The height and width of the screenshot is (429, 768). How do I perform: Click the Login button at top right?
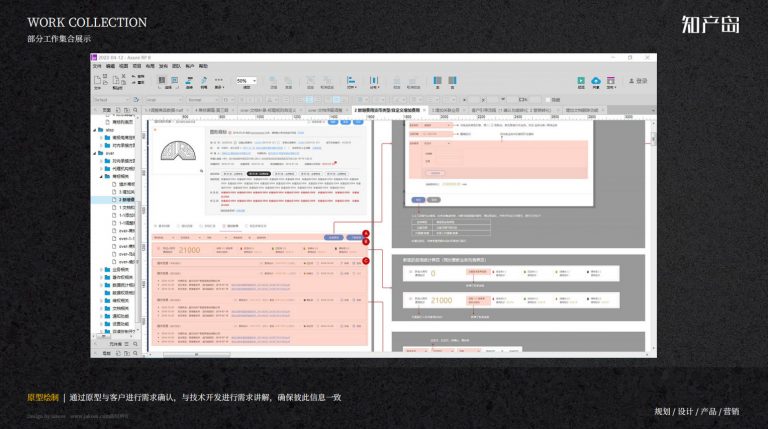639,81
